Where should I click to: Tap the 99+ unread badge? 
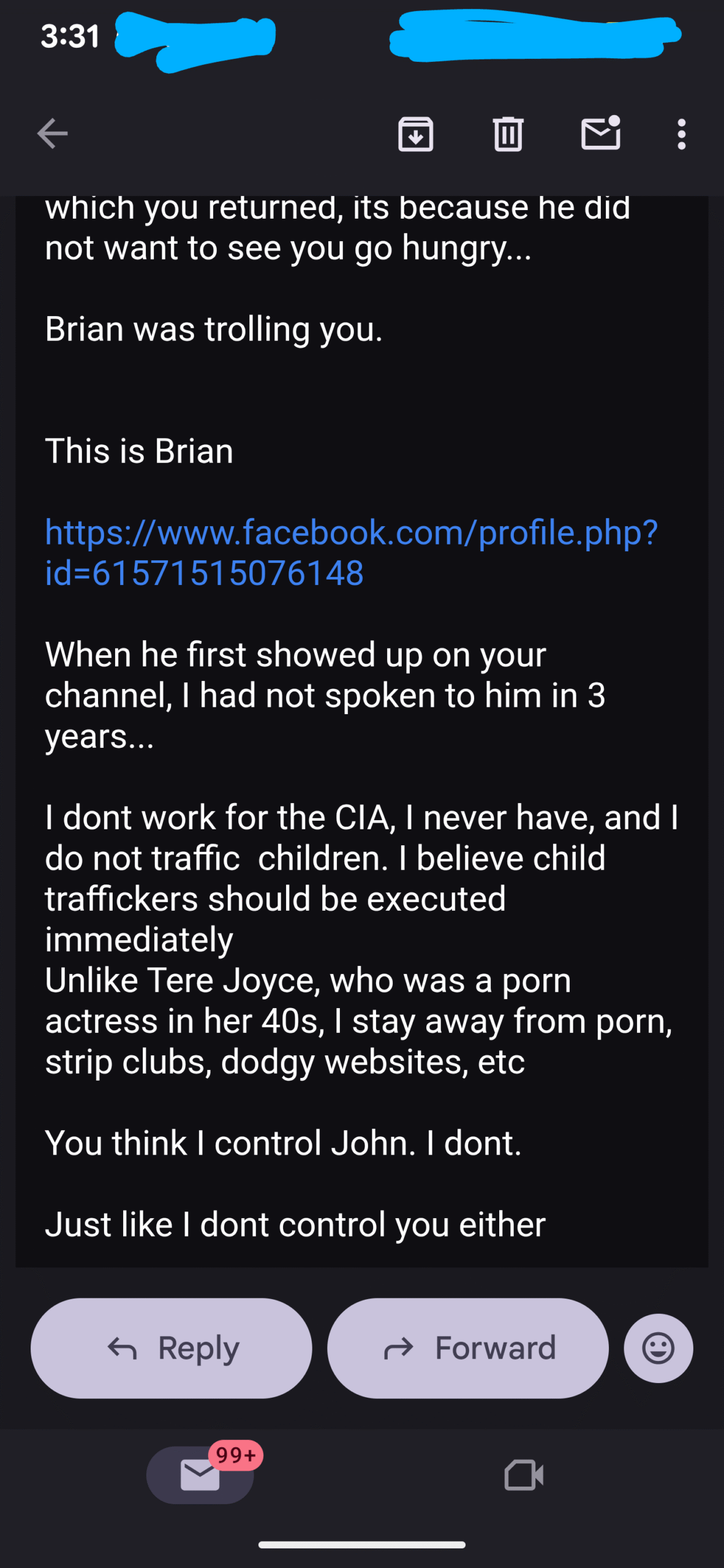pos(236,1455)
